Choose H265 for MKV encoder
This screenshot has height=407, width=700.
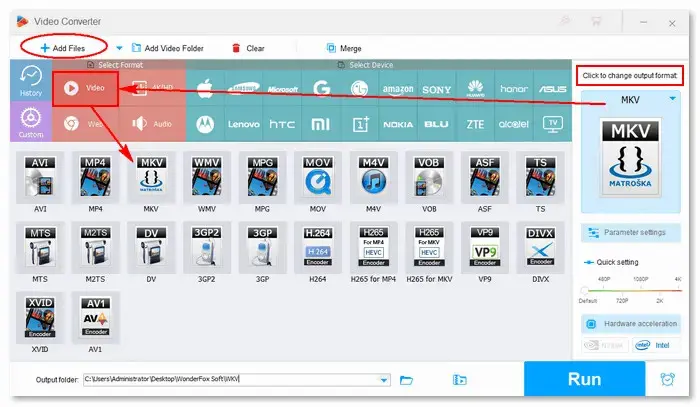click(429, 248)
